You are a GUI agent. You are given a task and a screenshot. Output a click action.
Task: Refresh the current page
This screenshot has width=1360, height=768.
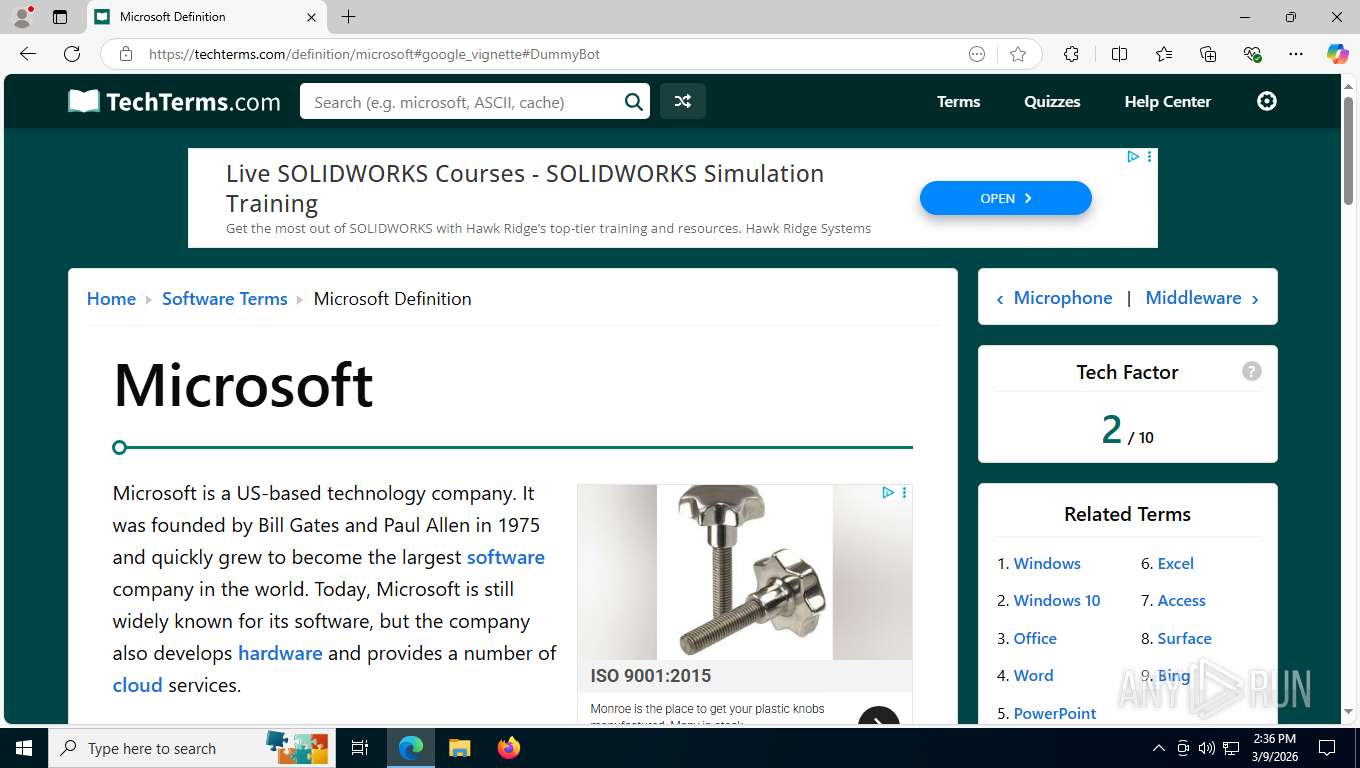pyautogui.click(x=72, y=54)
